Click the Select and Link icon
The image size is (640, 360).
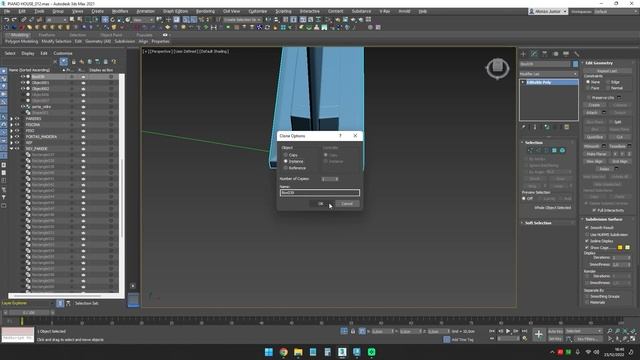click(24, 20)
